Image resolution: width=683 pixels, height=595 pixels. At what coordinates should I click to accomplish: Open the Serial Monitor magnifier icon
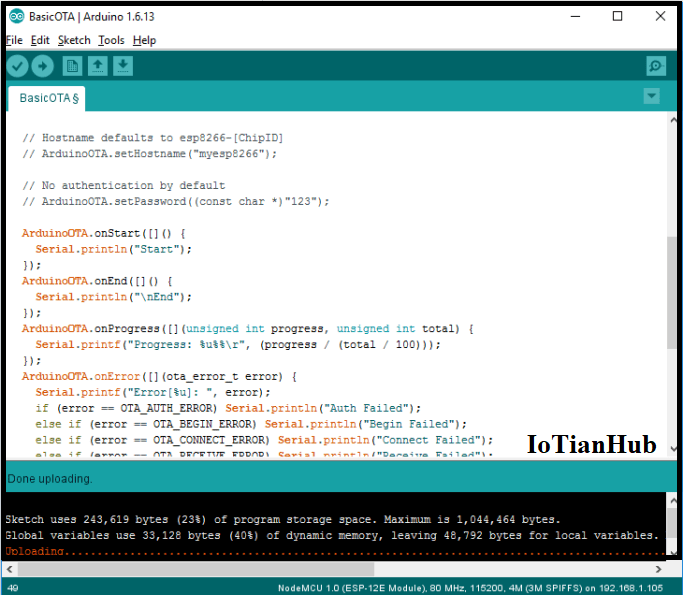click(656, 66)
